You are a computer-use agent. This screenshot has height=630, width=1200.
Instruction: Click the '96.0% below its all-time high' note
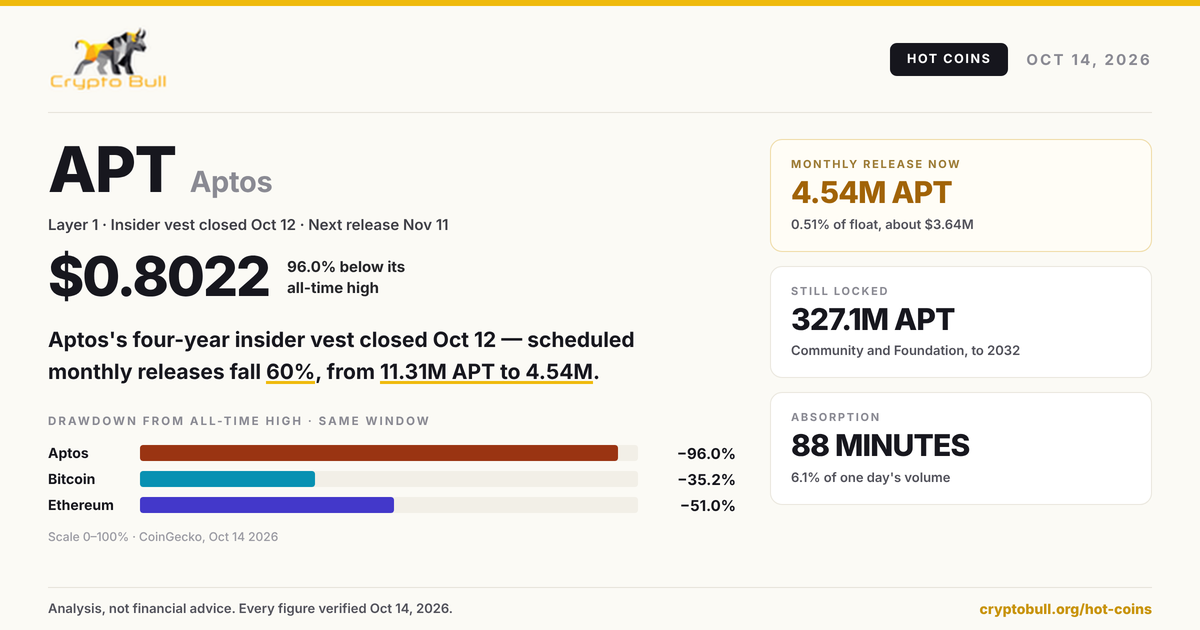(x=346, y=277)
